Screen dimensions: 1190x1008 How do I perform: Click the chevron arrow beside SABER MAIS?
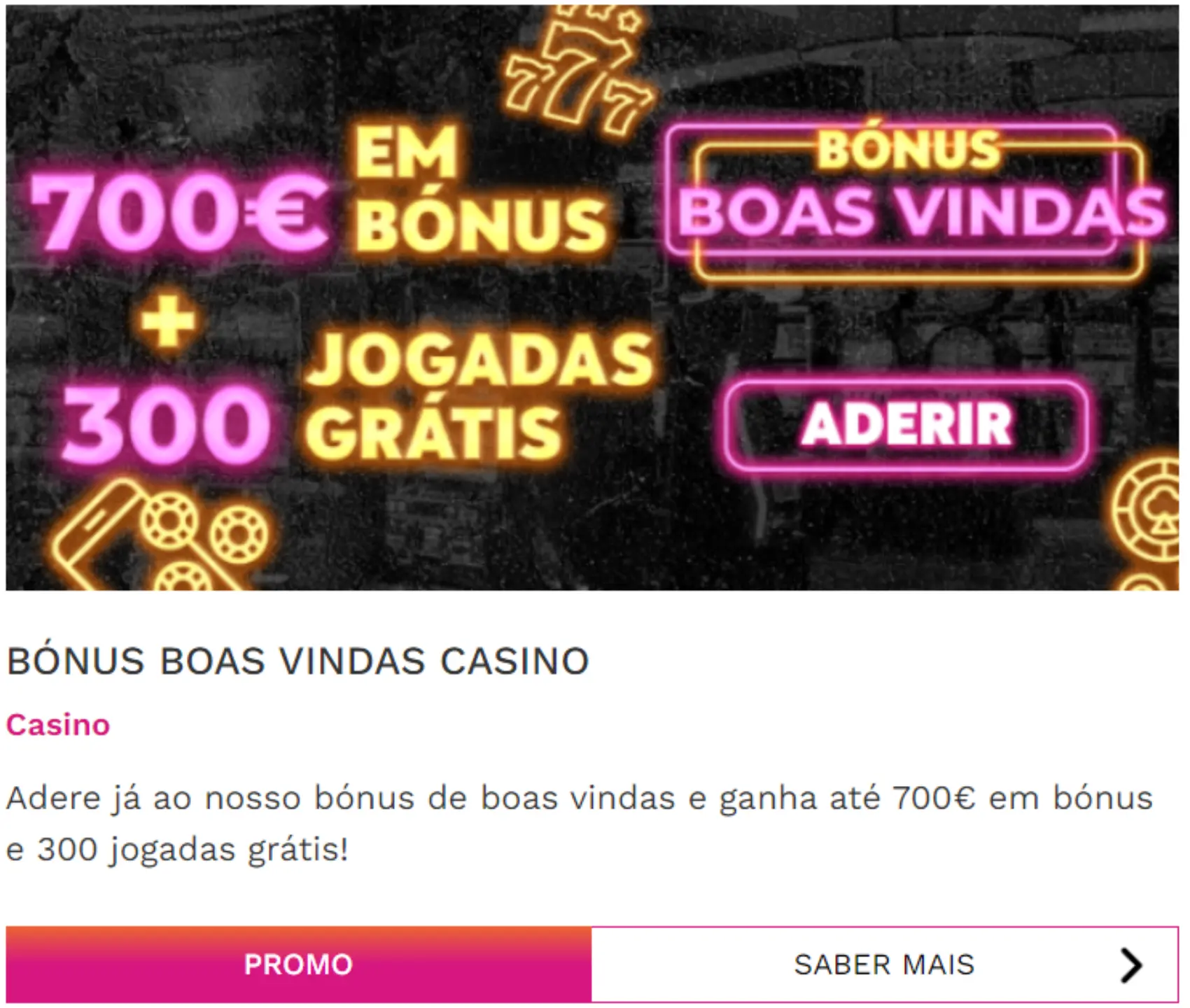[x=1130, y=965]
